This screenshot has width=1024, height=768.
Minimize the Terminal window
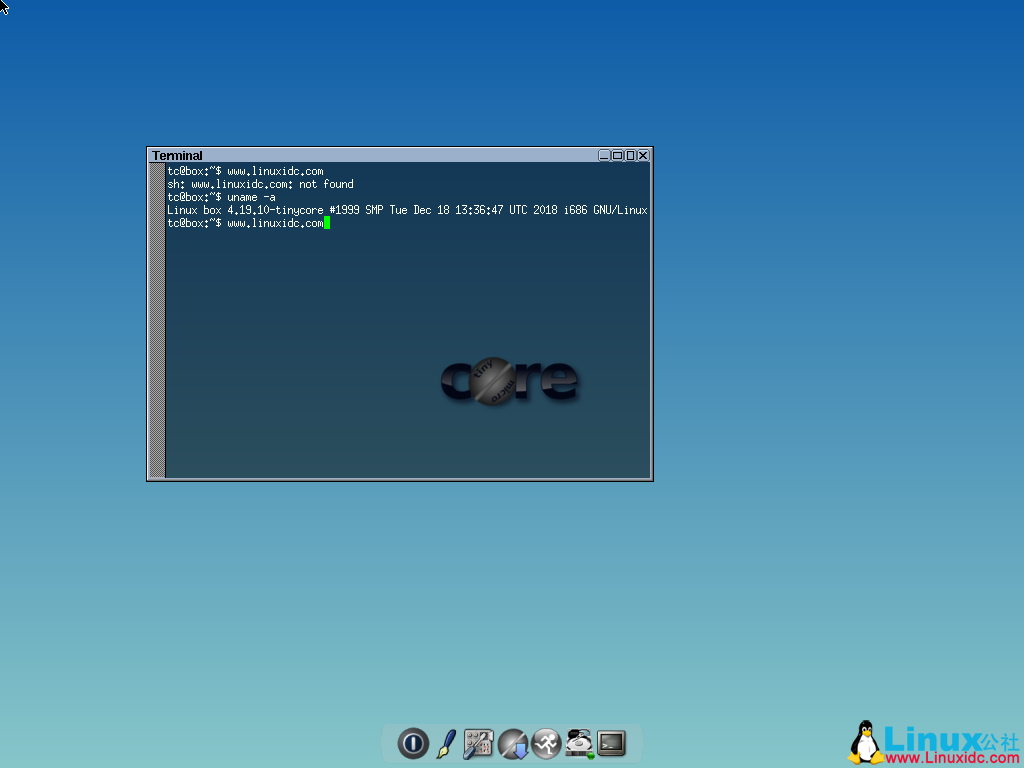pyautogui.click(x=603, y=155)
